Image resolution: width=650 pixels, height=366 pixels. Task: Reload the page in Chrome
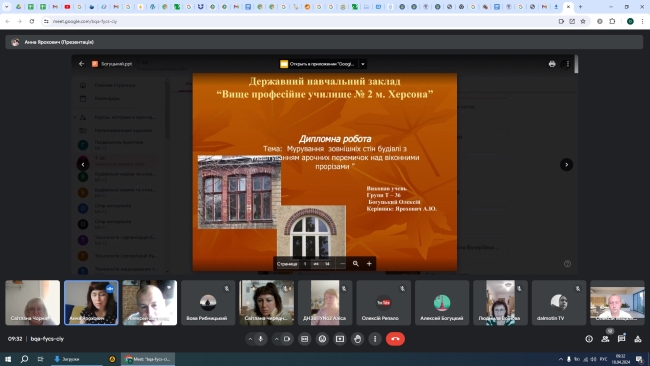32,21
